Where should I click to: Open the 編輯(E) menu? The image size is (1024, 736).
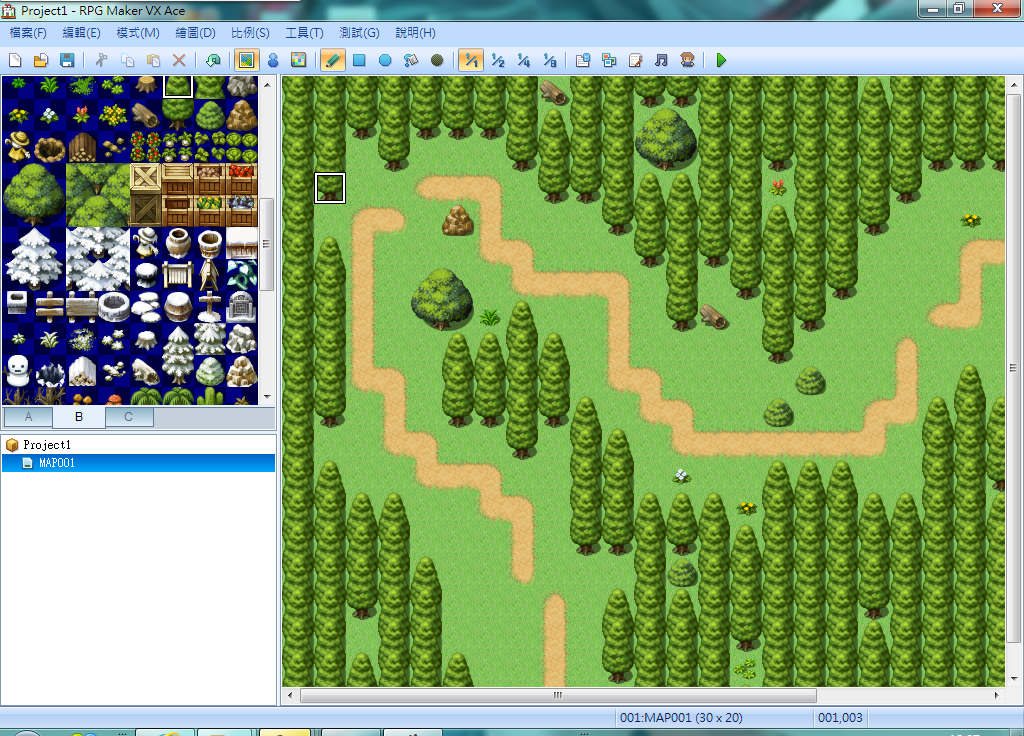[x=82, y=33]
